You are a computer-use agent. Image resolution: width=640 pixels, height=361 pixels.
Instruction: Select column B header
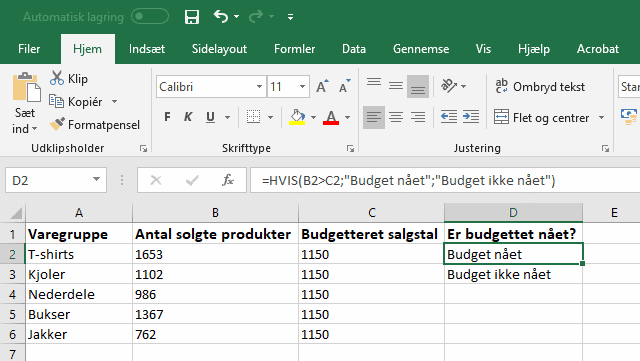[215, 212]
